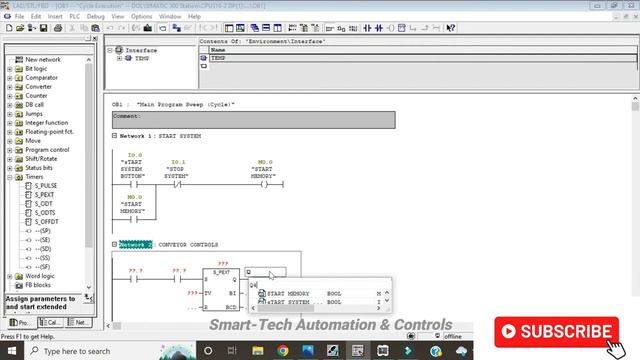
Task: Select the S_ODT timer element
Action: pyautogui.click(x=43, y=204)
